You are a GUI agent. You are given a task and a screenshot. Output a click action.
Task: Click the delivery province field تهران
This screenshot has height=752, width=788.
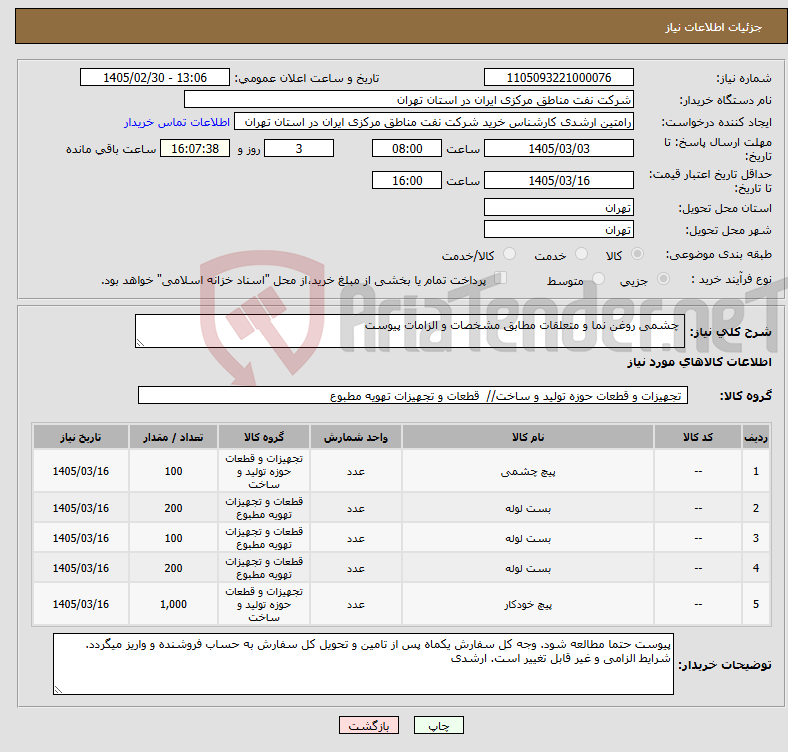558,207
